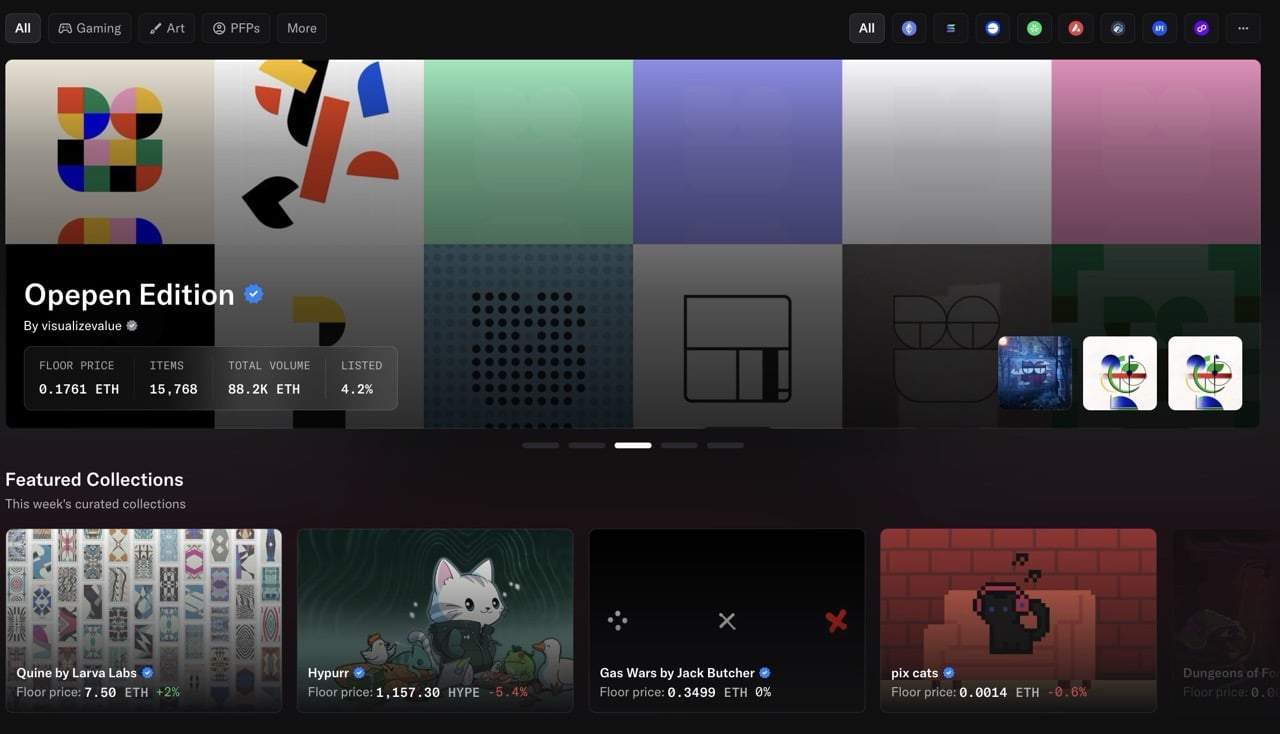Filter collections by the Solana chain icon
Viewport: 1280px width, 734px height.
click(950, 28)
